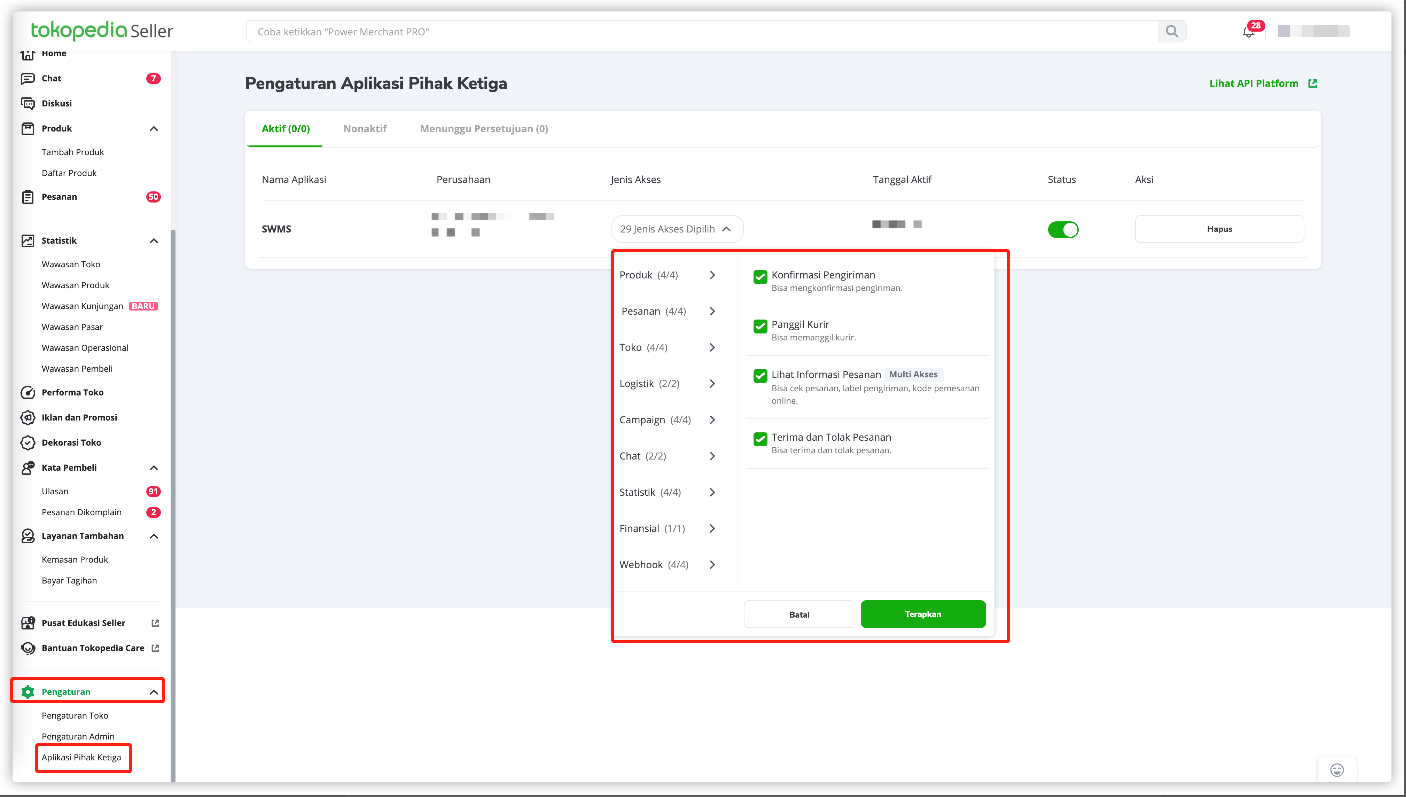Screen dimensions: 1406x797
Task: Open Pengaturan Toko menu item
Action: click(75, 716)
